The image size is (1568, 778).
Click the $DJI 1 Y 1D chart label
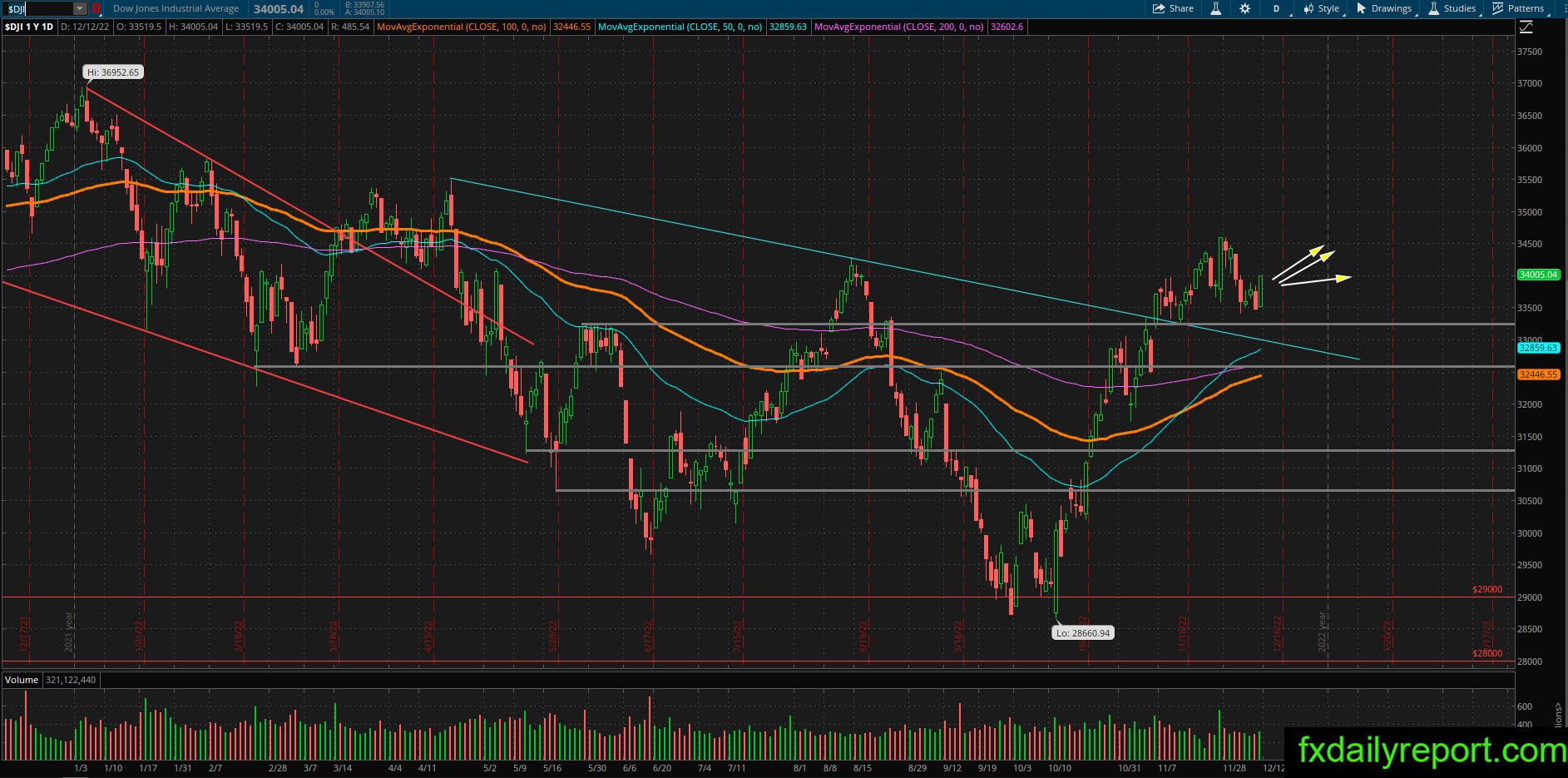point(29,27)
